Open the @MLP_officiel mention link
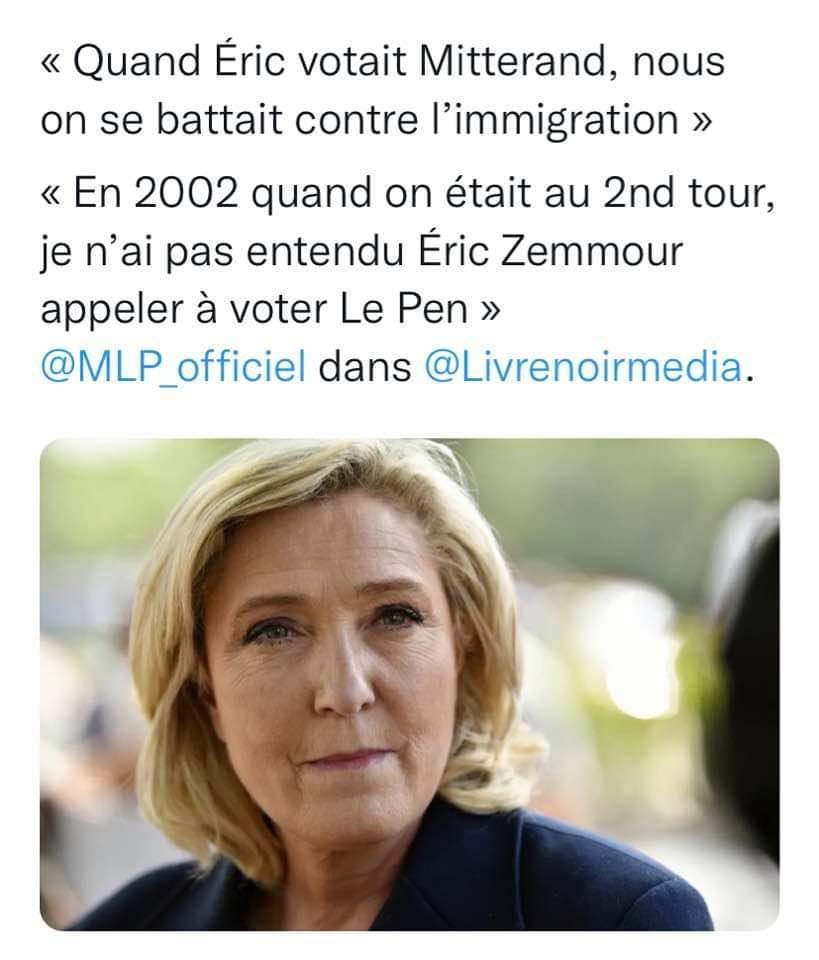 tap(173, 367)
